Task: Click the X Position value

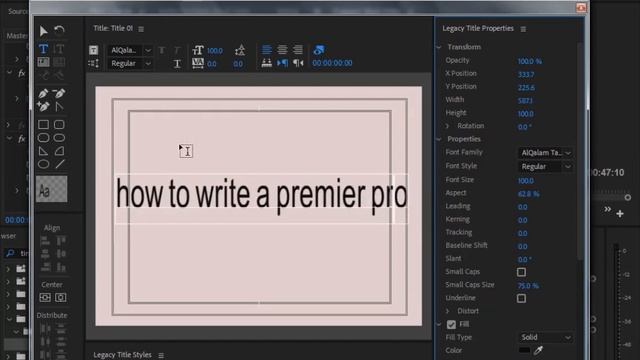Action: click(x=526, y=74)
